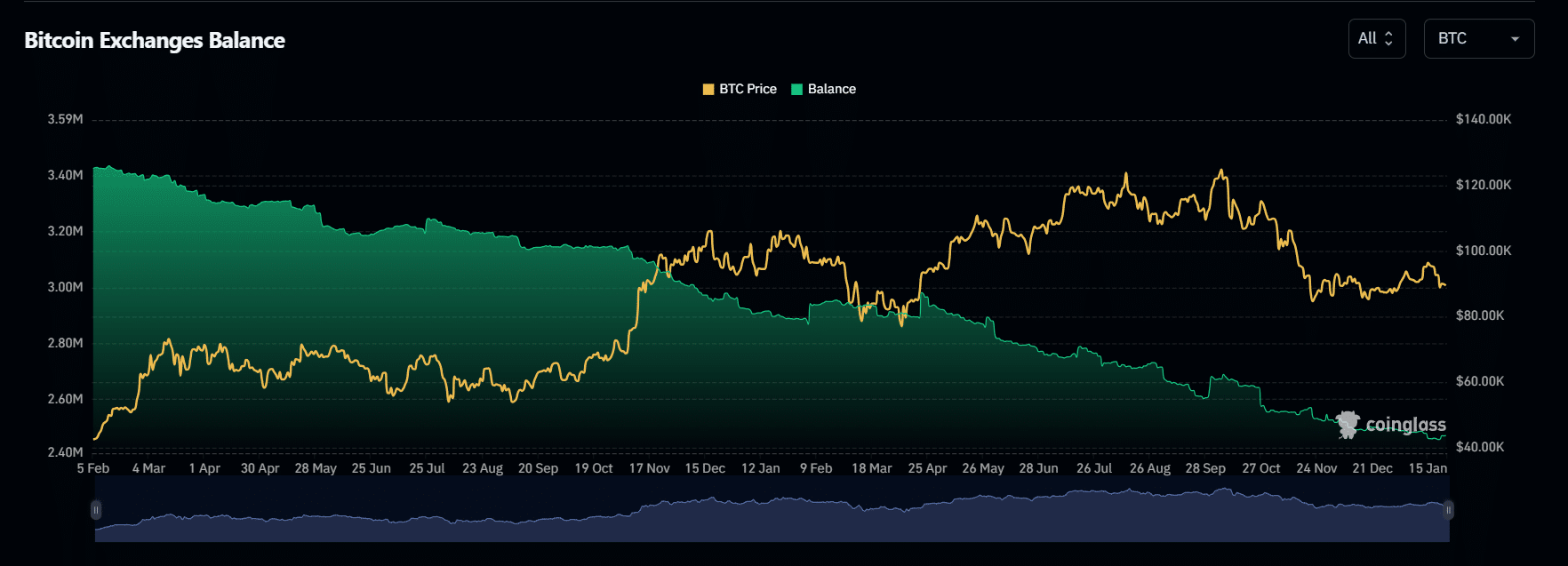
Task: Click the $100.00K price axis label
Action: coord(1483,251)
